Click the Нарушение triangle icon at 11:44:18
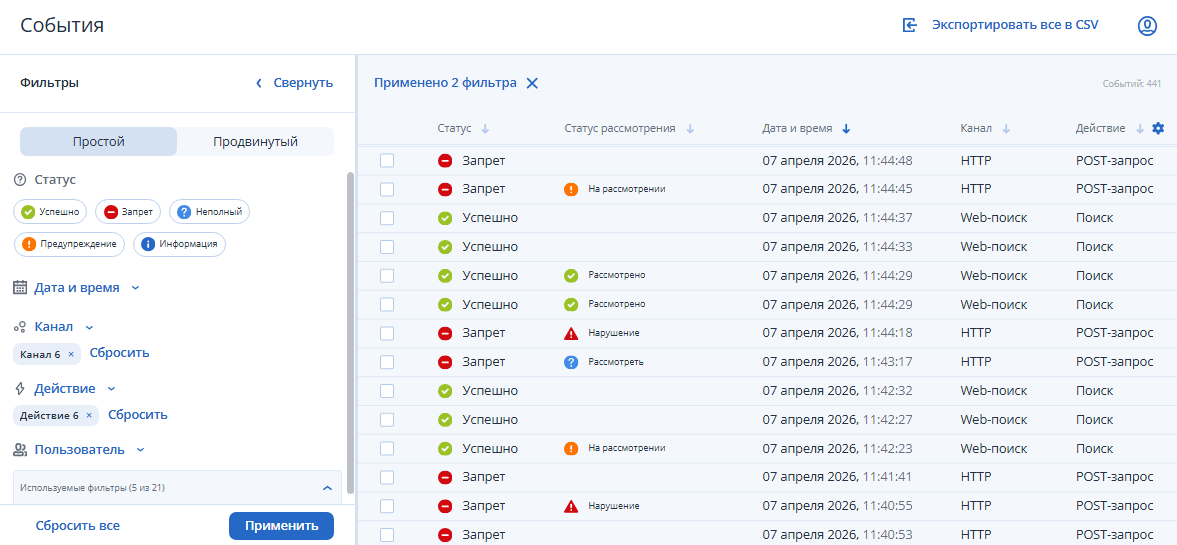Image resolution: width=1177 pixels, height=545 pixels. click(x=570, y=333)
